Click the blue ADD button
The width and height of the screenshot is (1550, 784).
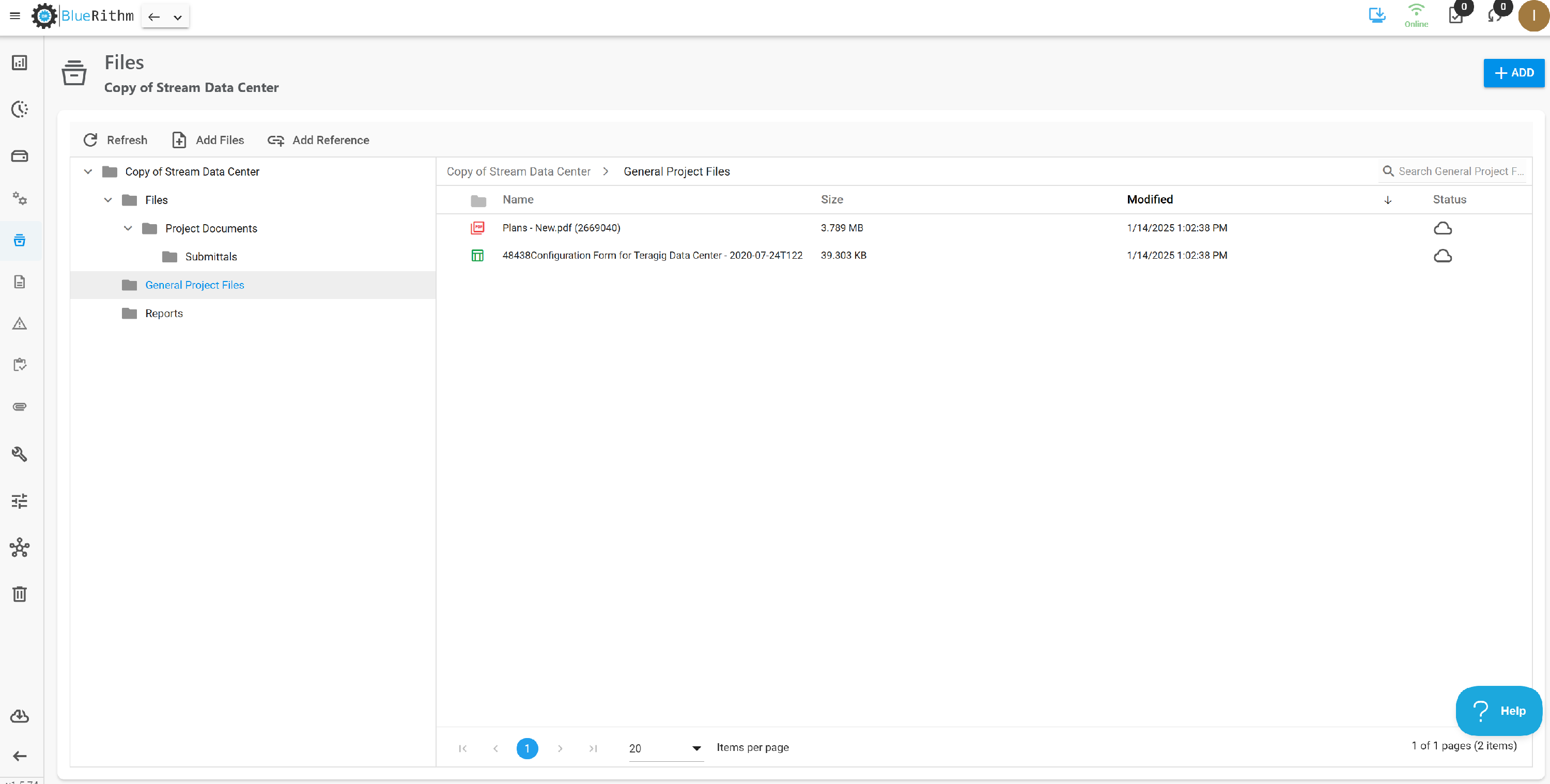coord(1513,73)
